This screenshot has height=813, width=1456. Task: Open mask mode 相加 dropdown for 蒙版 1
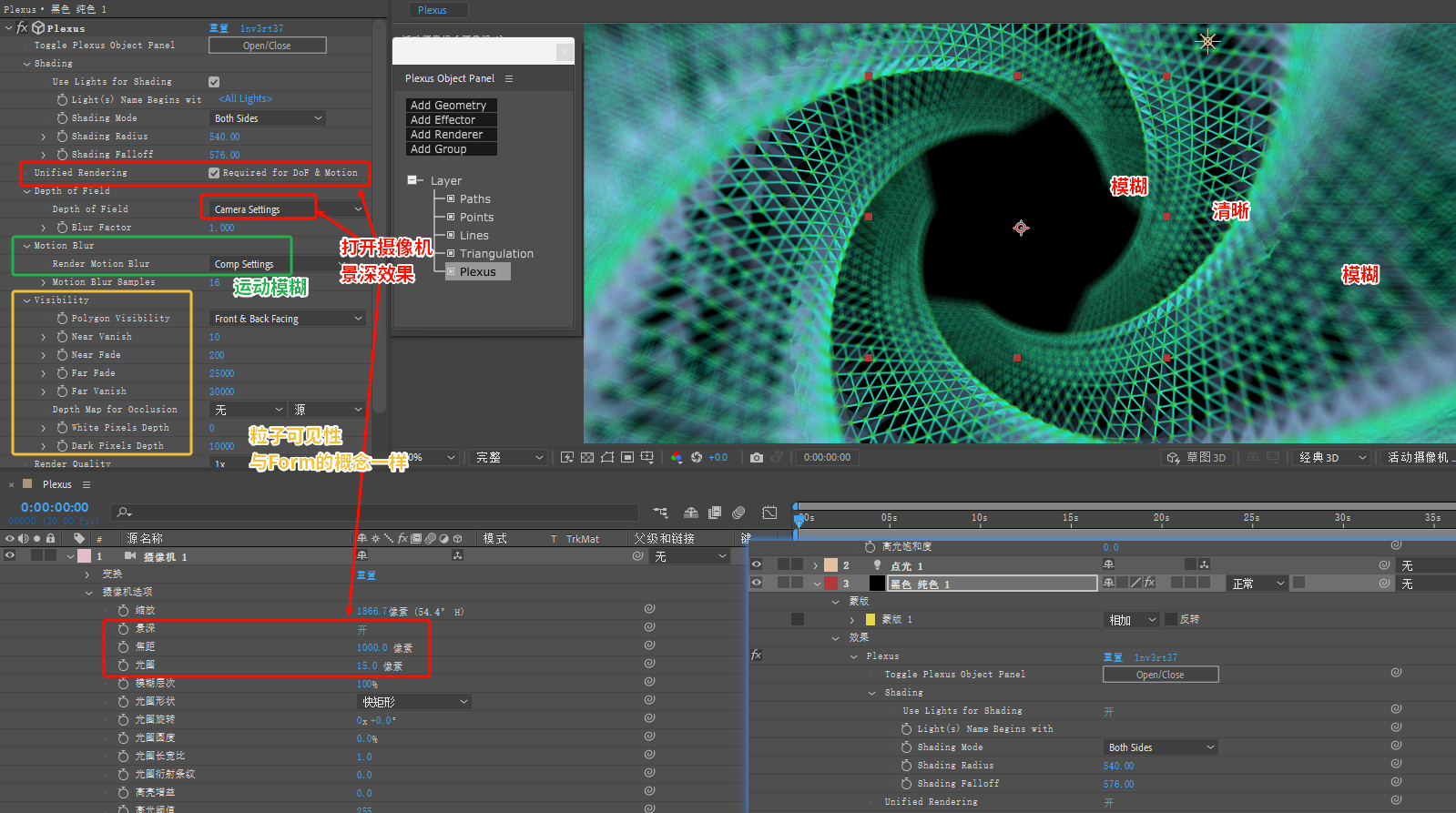click(x=1132, y=619)
